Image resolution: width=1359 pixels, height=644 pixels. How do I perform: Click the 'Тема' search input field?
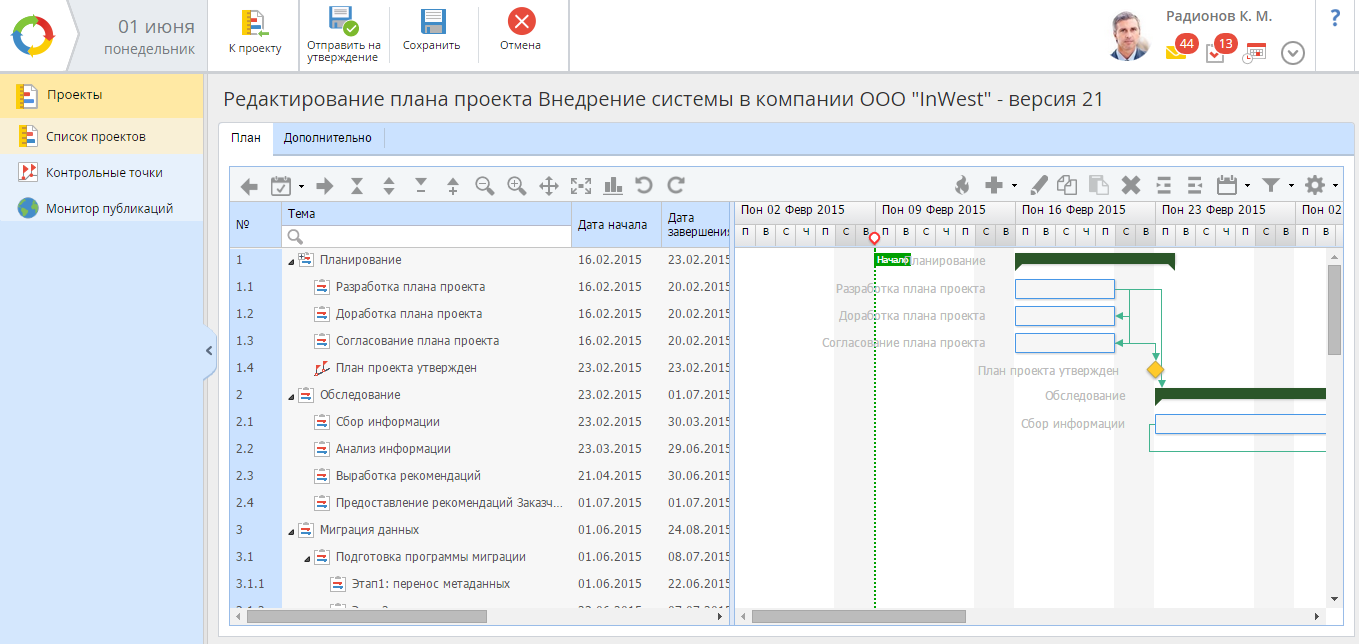428,237
